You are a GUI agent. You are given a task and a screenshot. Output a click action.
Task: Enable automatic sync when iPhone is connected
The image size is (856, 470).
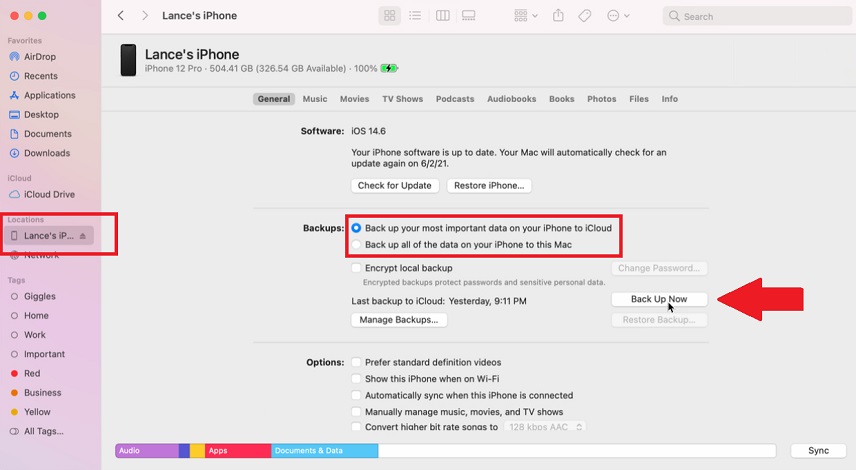coord(356,395)
